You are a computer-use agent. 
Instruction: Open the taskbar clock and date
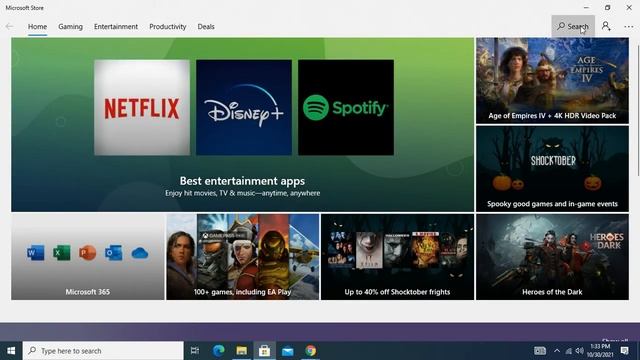click(600, 351)
